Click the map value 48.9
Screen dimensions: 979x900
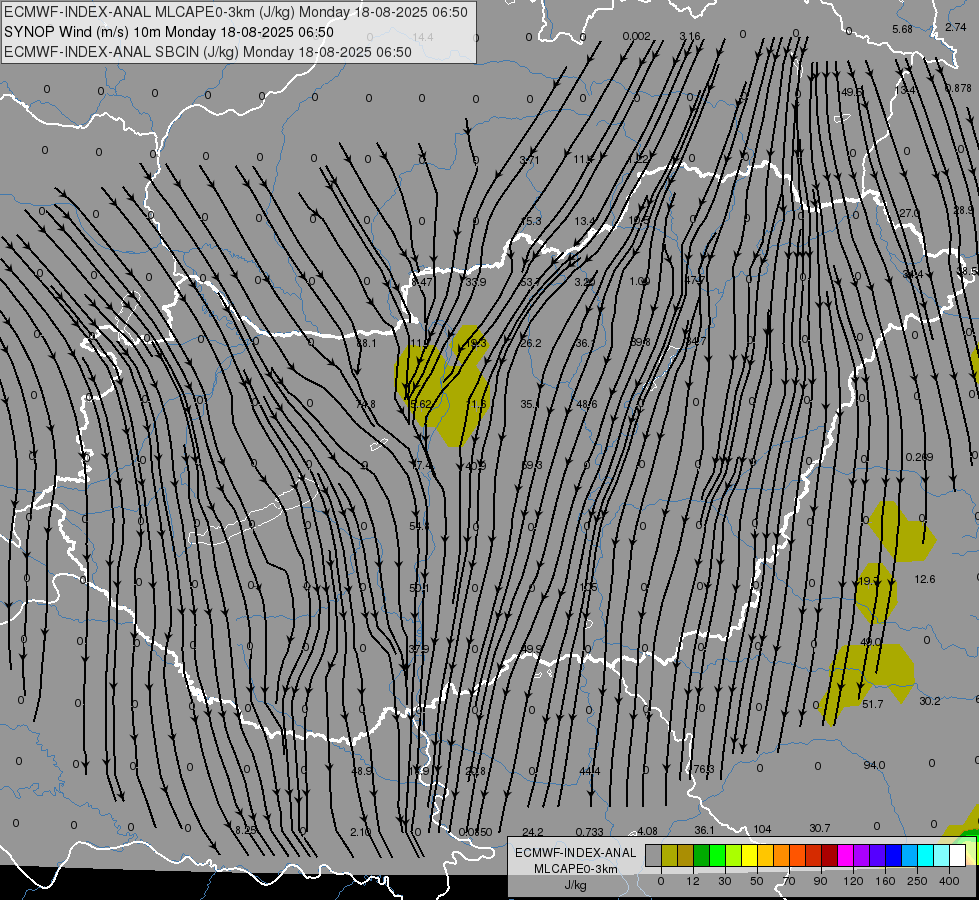pos(362,771)
